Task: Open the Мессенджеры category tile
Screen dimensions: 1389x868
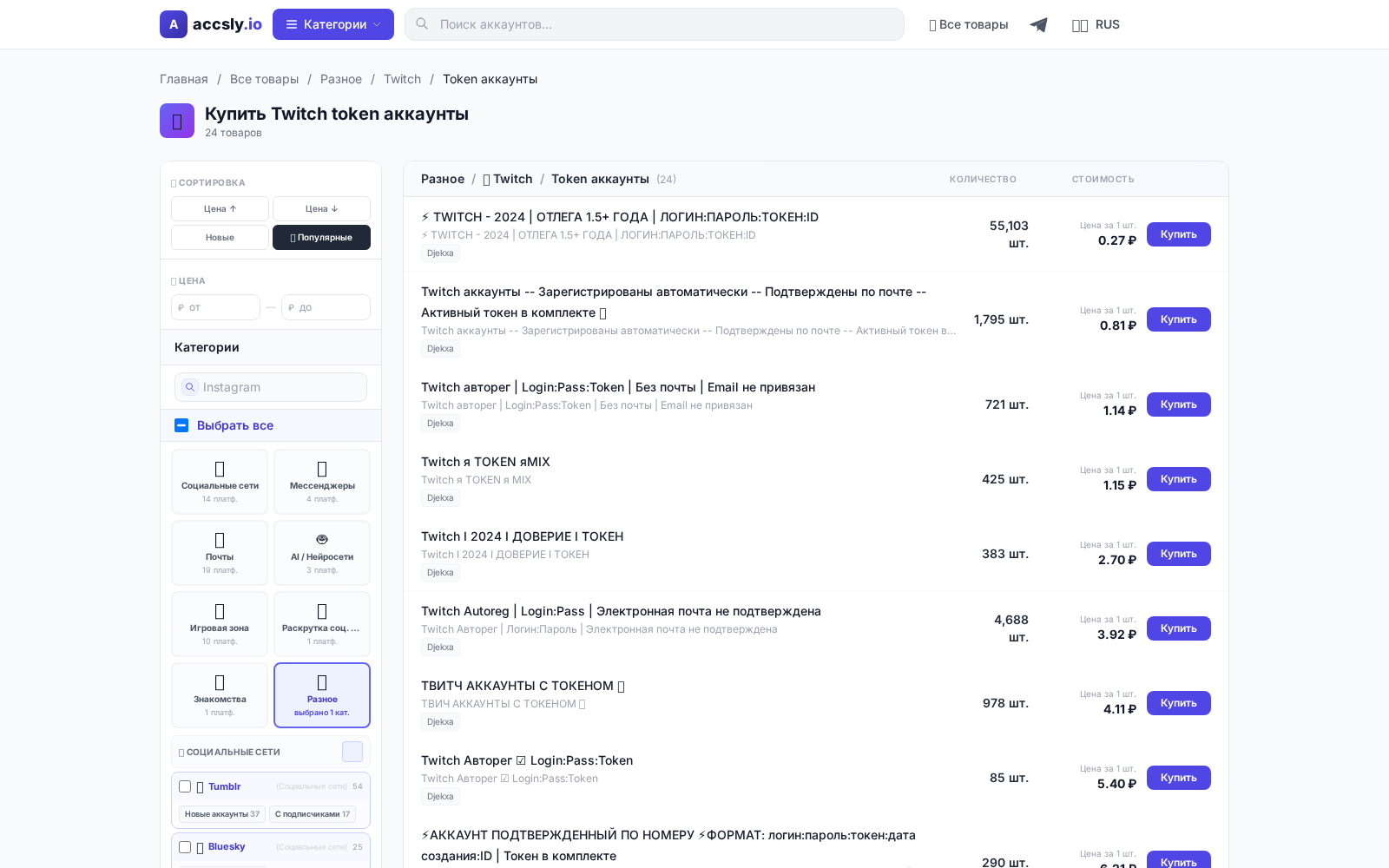Action: click(322, 482)
